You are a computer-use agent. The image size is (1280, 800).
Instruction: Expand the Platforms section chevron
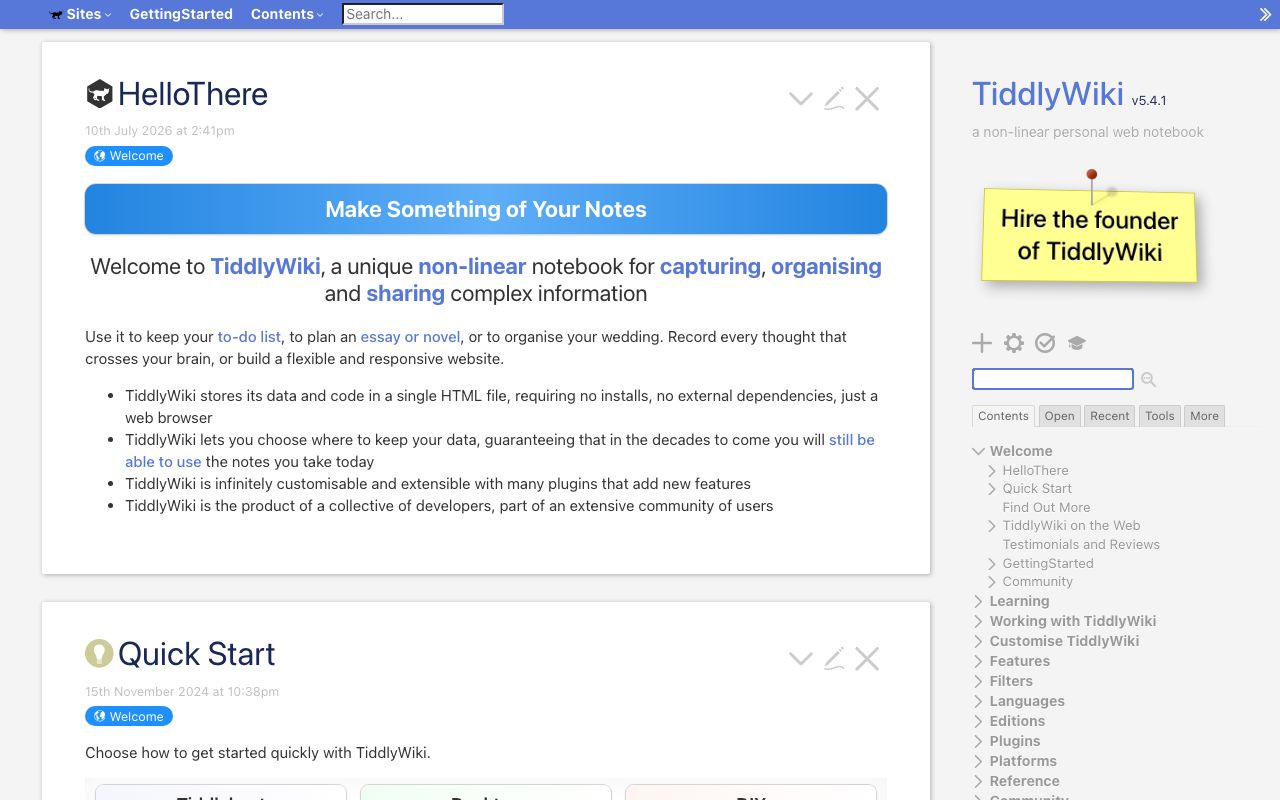[x=979, y=761]
